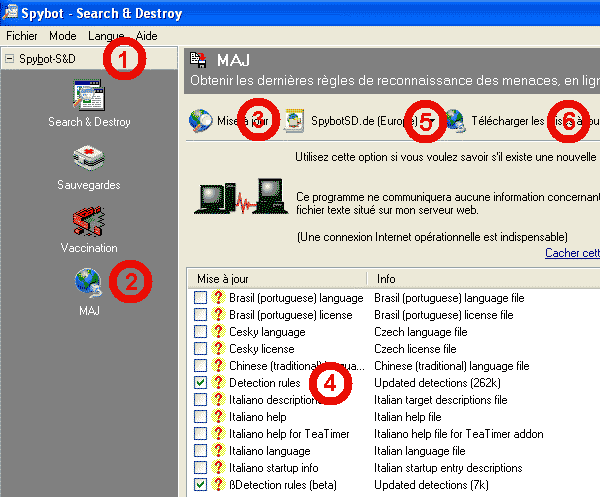This screenshot has width=600, height=497.
Task: Check the Chinese (traditional) language checkbox
Action: click(201, 365)
